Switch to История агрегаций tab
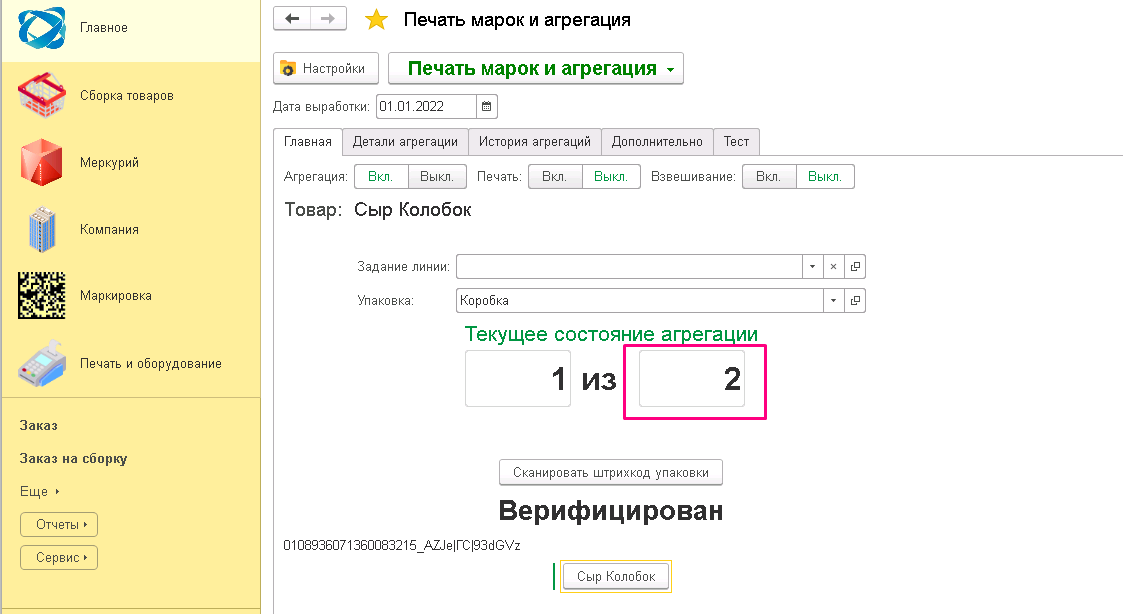This screenshot has height=614, width=1123. pyautogui.click(x=534, y=142)
